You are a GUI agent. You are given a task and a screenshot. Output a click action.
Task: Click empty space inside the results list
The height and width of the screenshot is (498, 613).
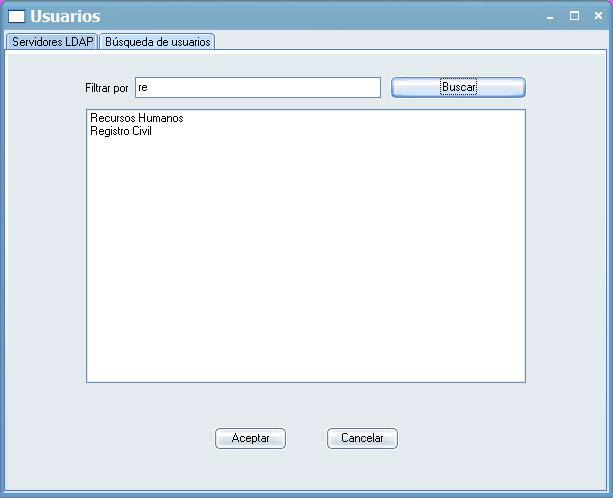click(305, 260)
